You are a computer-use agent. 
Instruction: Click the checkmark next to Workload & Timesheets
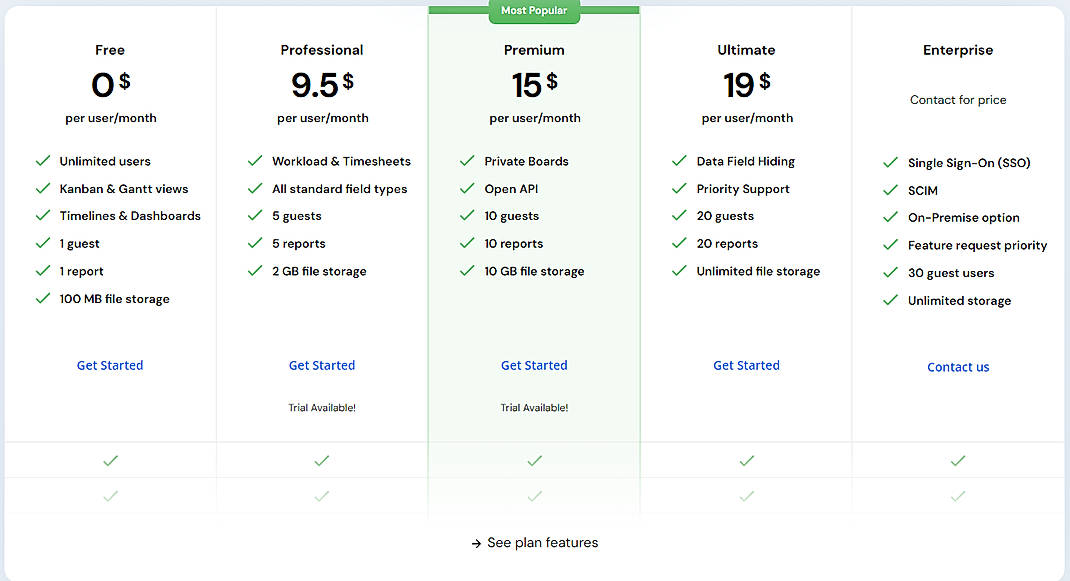pyautogui.click(x=255, y=161)
